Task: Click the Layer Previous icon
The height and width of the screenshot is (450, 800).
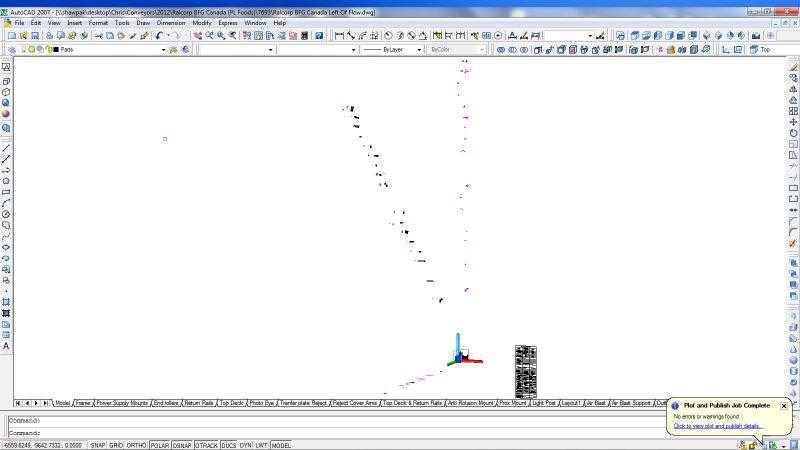Action: coord(185,49)
